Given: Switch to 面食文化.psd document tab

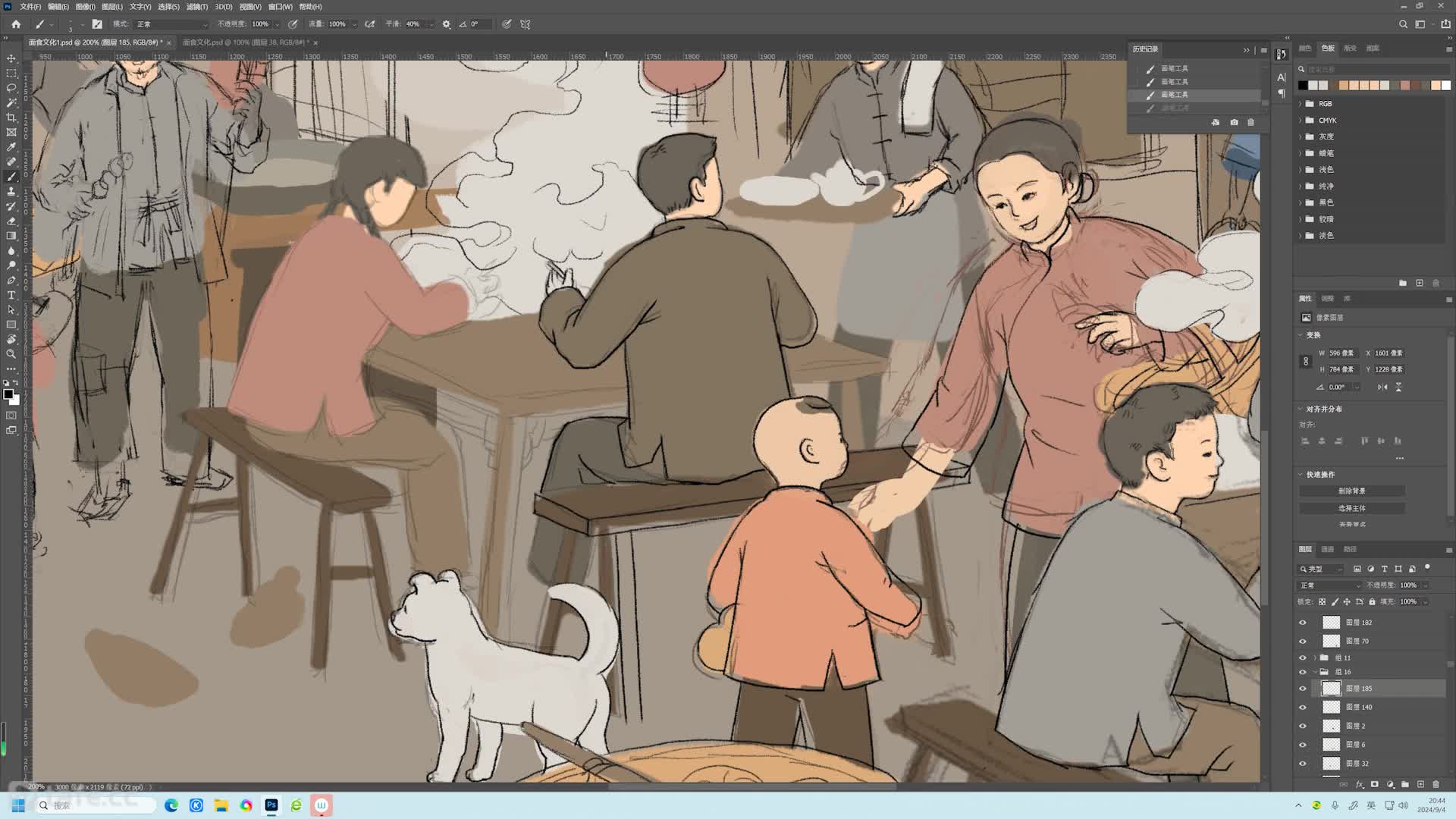Looking at the screenshot, I should [246, 42].
